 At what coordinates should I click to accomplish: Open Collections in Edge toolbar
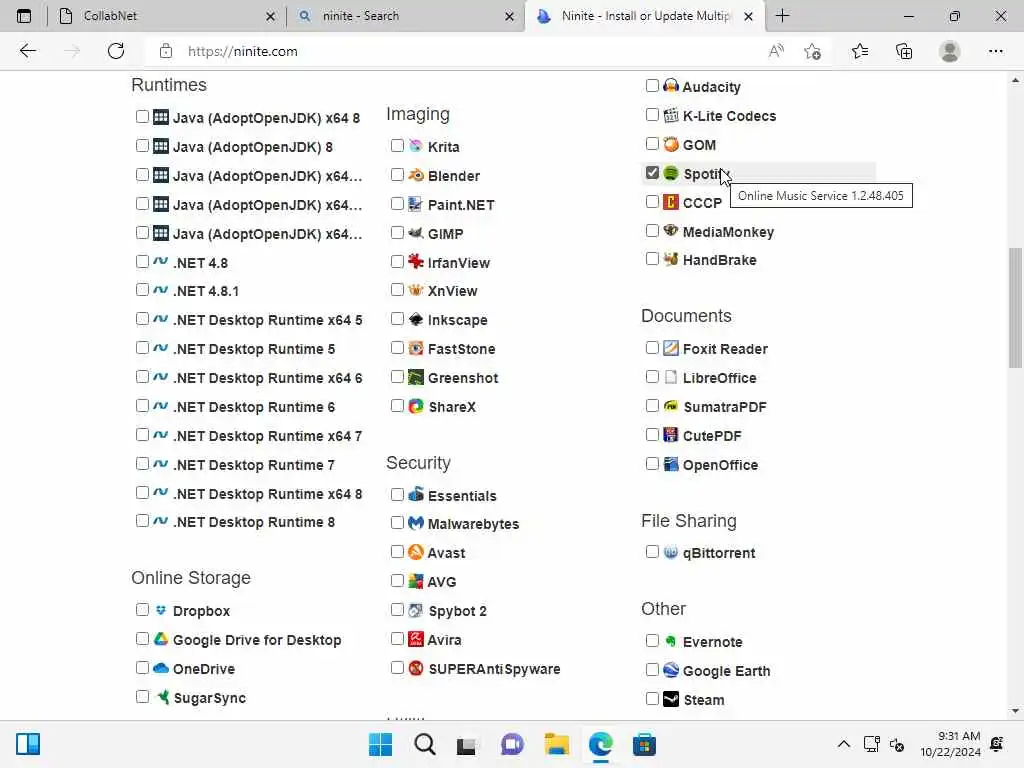(x=904, y=51)
